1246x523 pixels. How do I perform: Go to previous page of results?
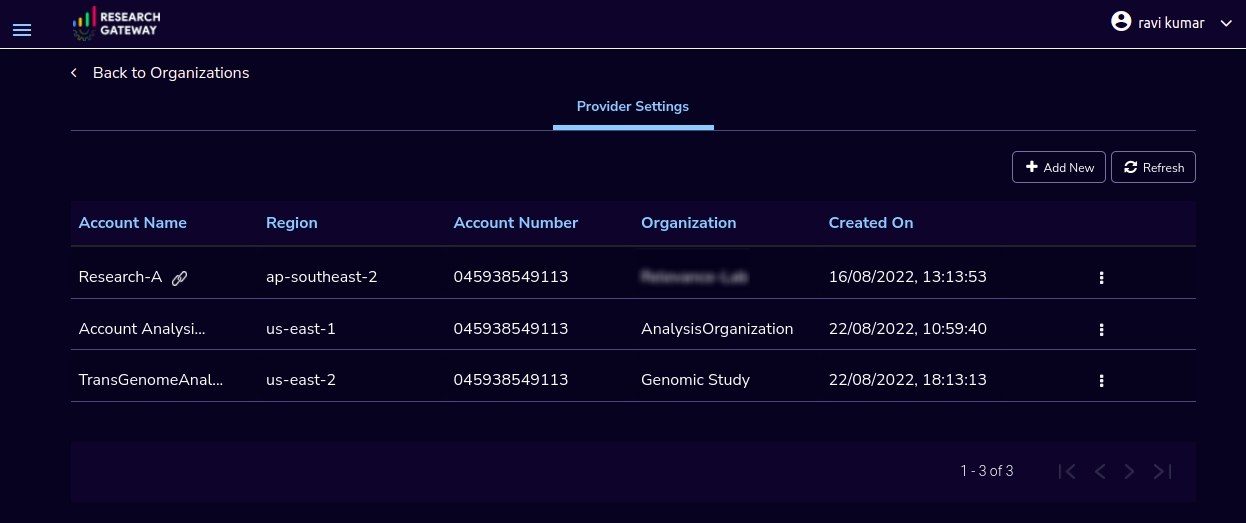pyautogui.click(x=1099, y=471)
